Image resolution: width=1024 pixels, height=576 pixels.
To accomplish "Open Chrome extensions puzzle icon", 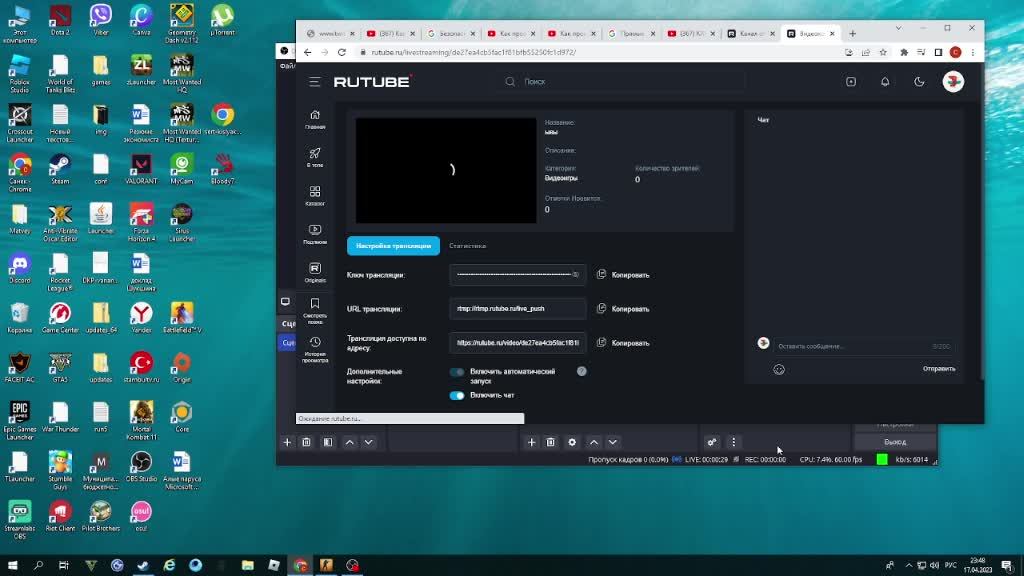I will (x=904, y=52).
